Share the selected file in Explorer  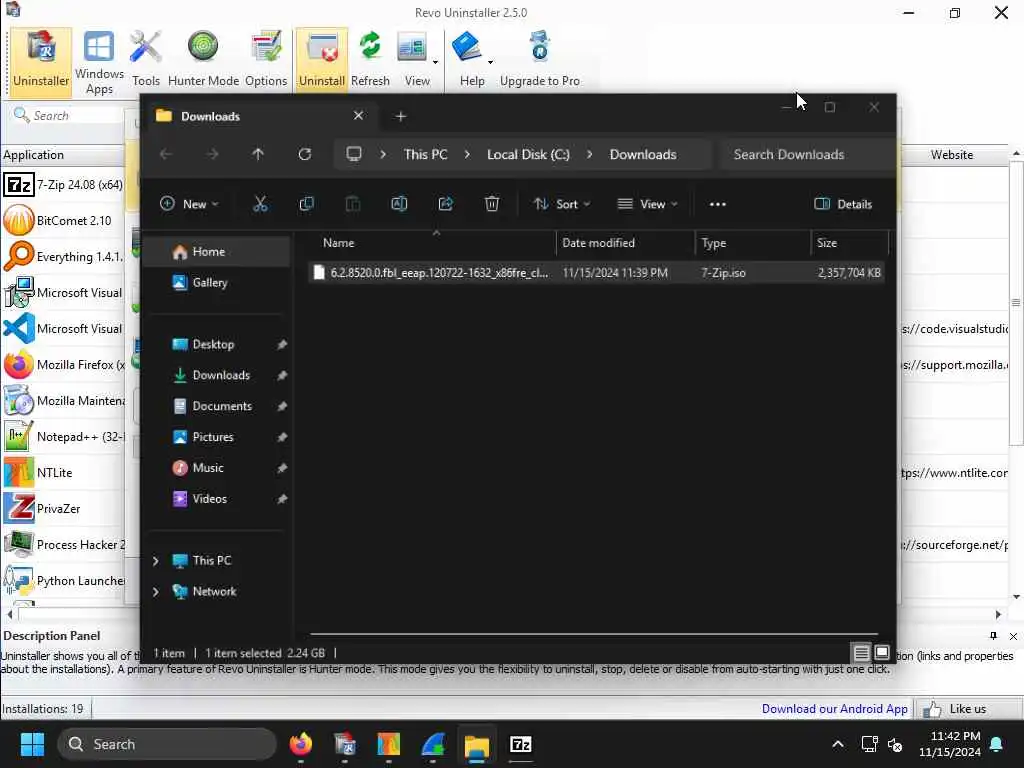click(445, 204)
